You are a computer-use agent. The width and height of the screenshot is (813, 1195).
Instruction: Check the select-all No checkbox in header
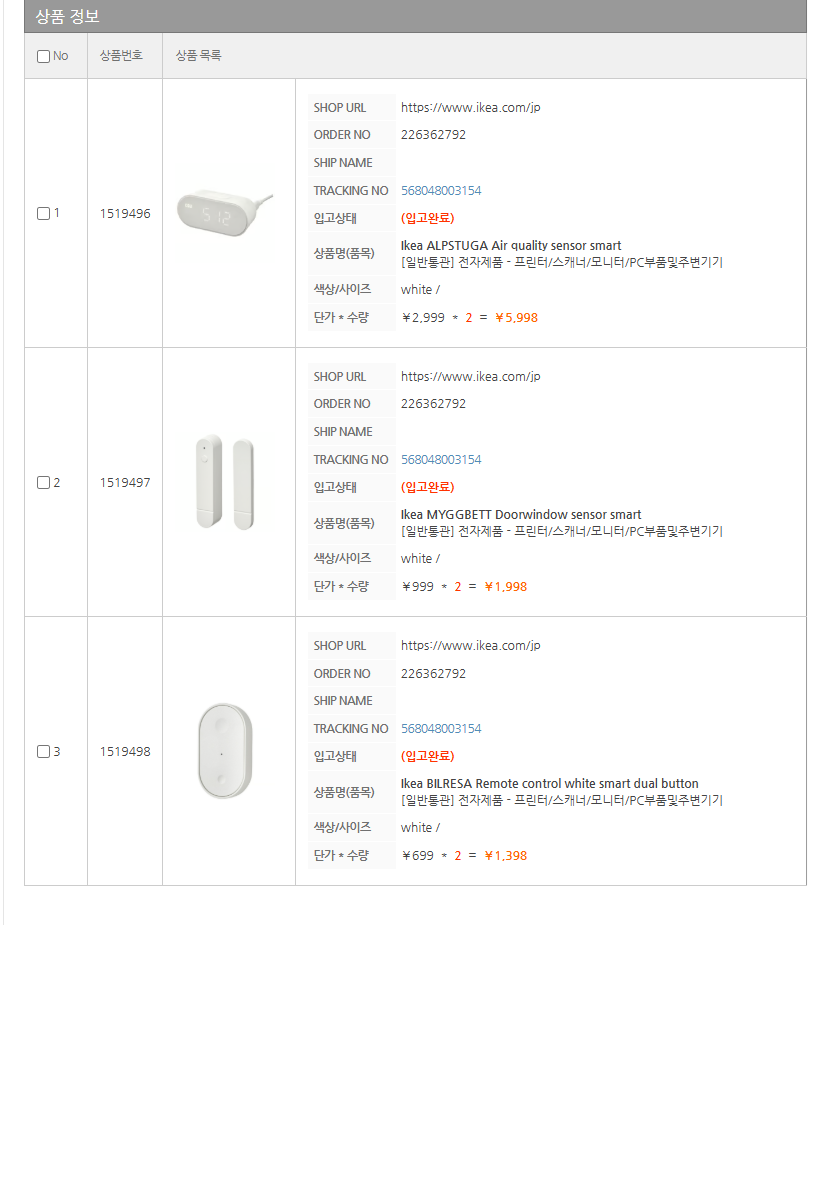43,56
